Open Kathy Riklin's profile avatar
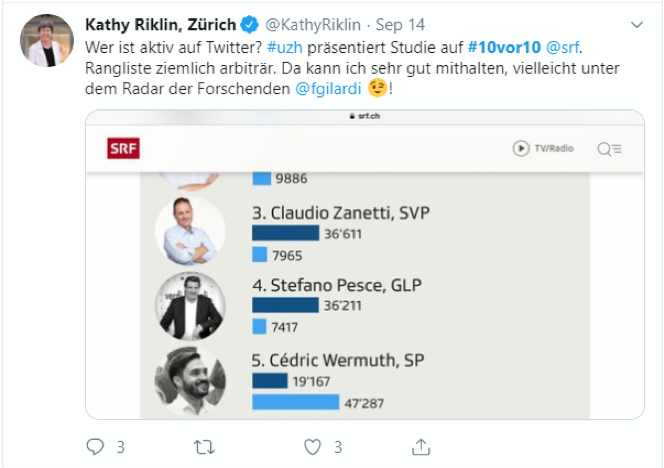Image resolution: width=664 pixels, height=468 pixels. pos(47,41)
